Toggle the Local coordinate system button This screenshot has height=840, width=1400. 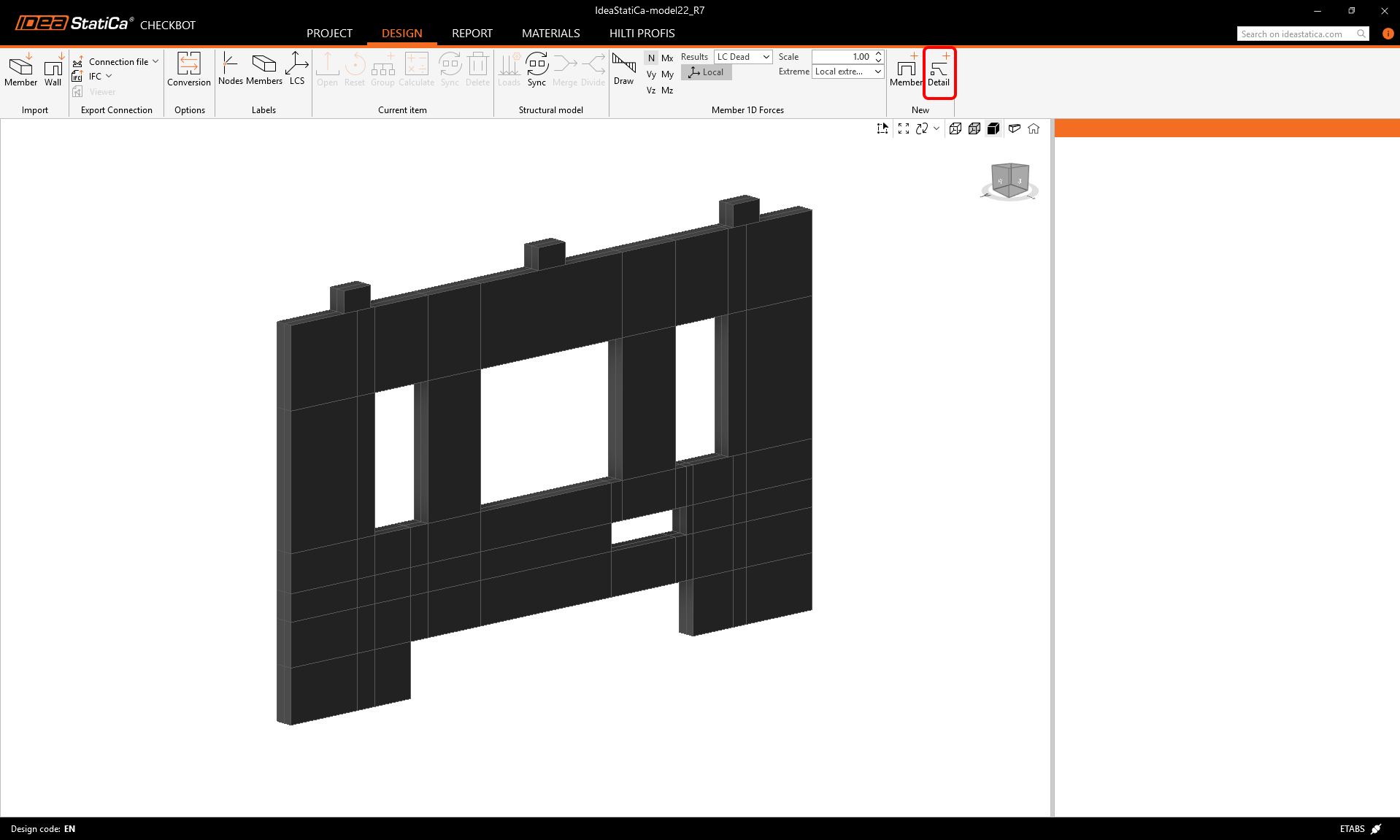tap(706, 72)
